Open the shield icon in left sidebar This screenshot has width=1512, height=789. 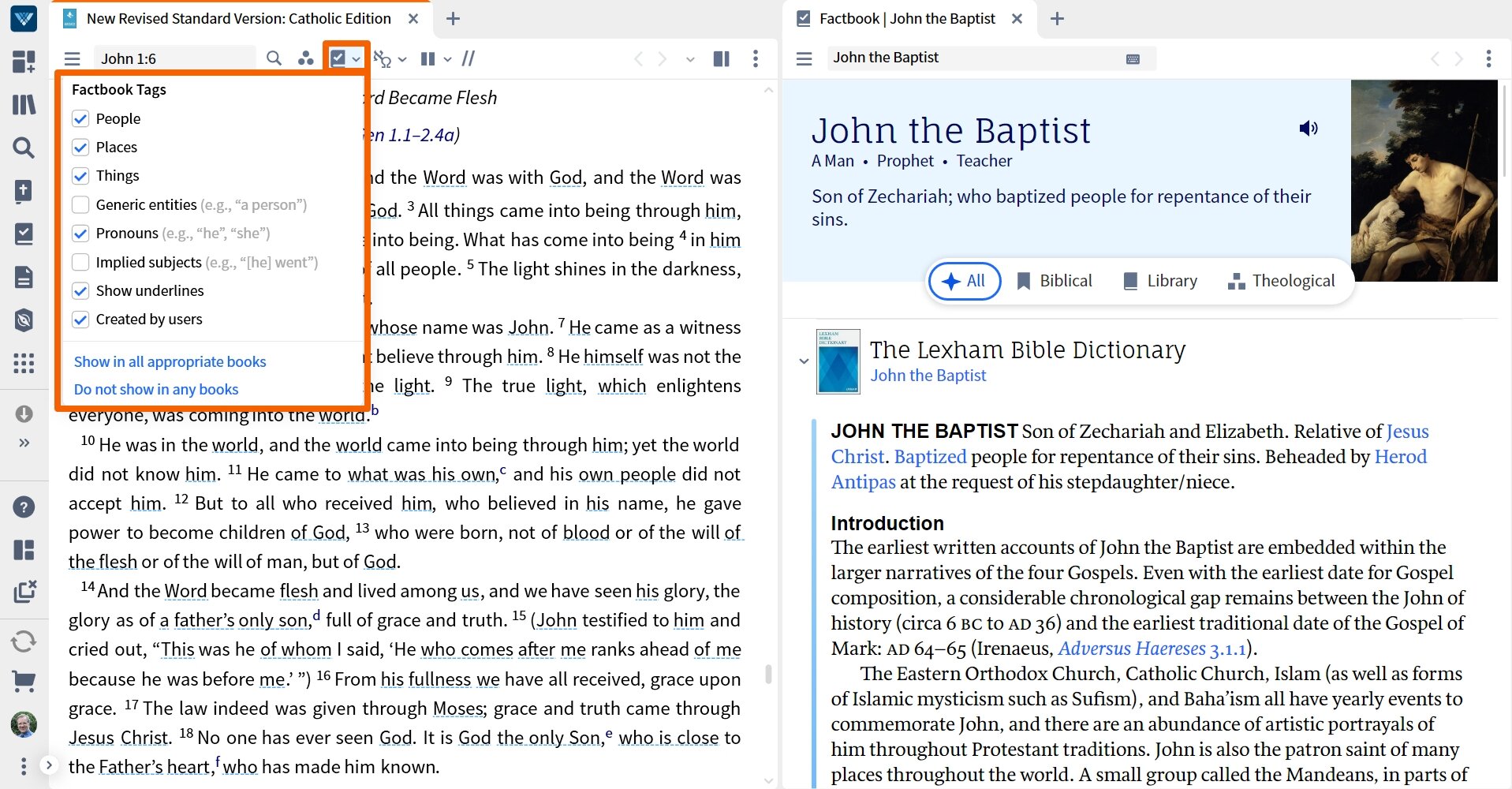click(x=24, y=320)
